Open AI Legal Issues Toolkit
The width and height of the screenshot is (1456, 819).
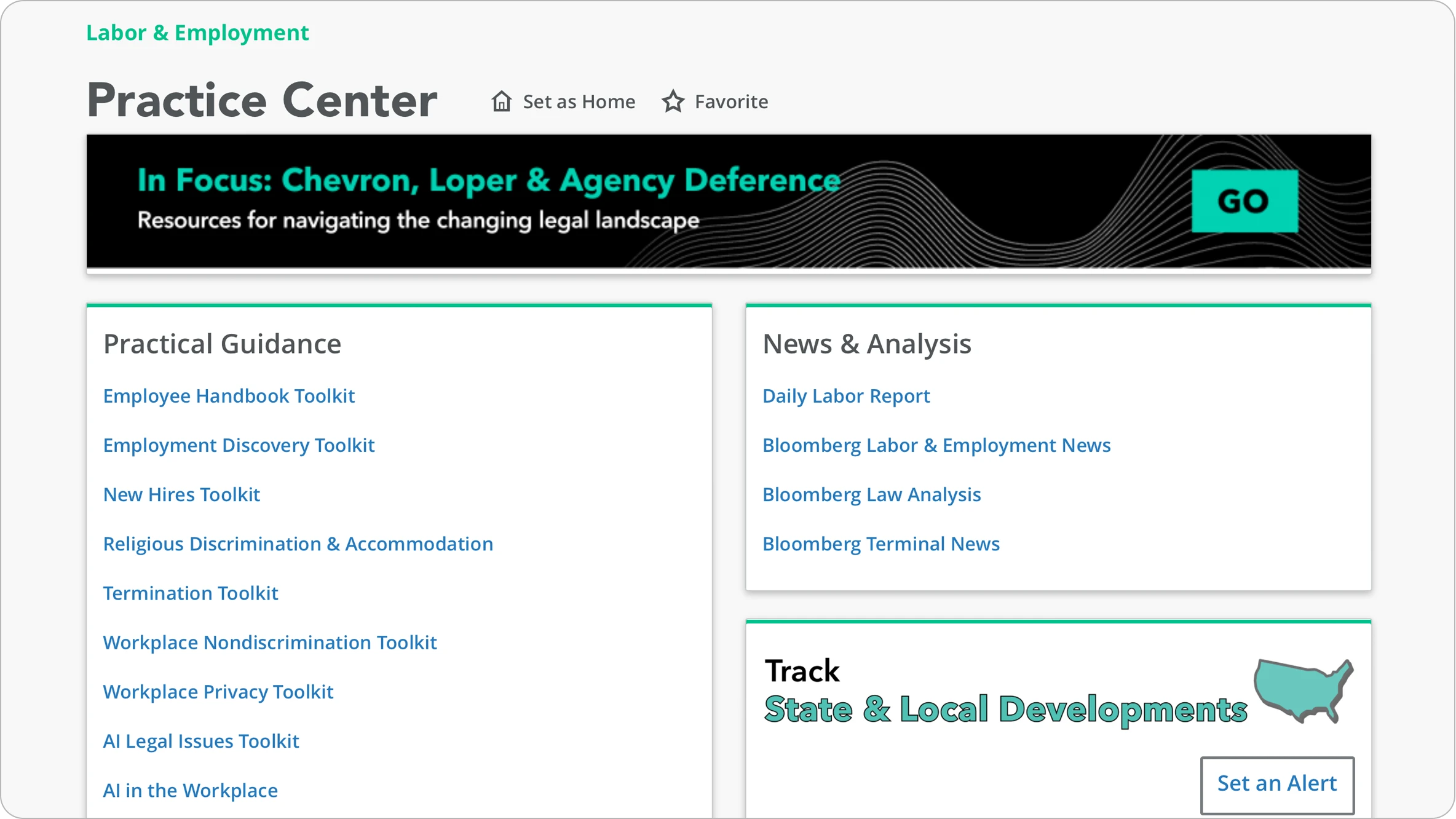(x=201, y=742)
